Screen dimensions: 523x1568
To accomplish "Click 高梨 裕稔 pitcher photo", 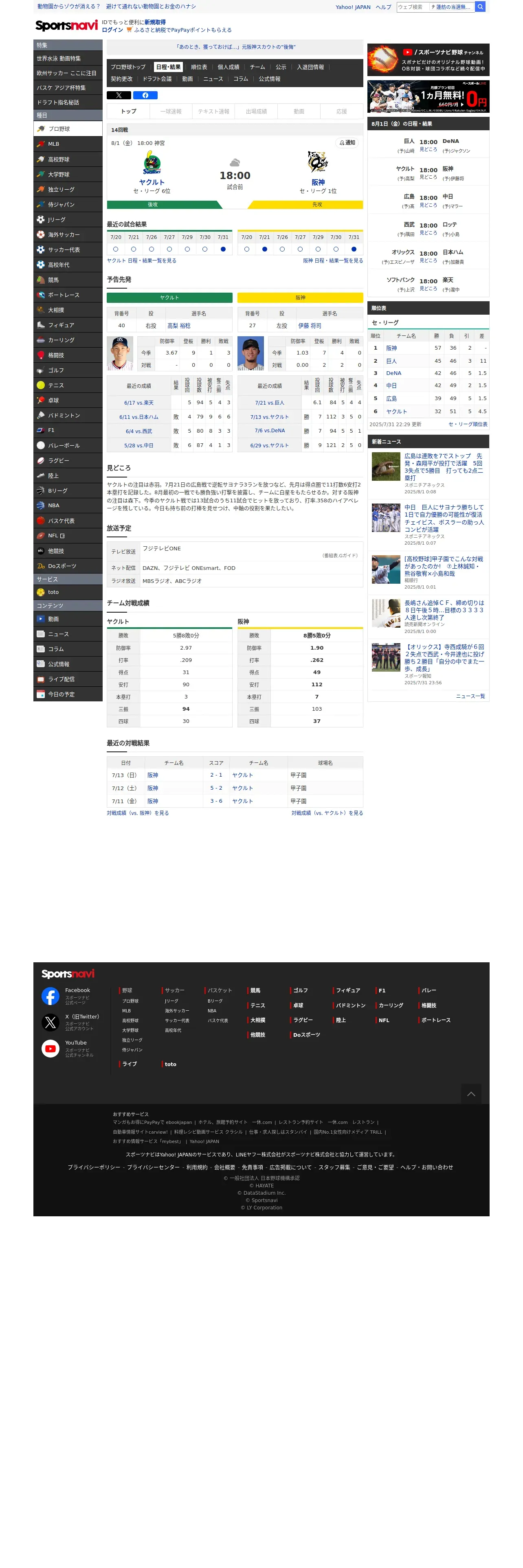I will pos(120,354).
